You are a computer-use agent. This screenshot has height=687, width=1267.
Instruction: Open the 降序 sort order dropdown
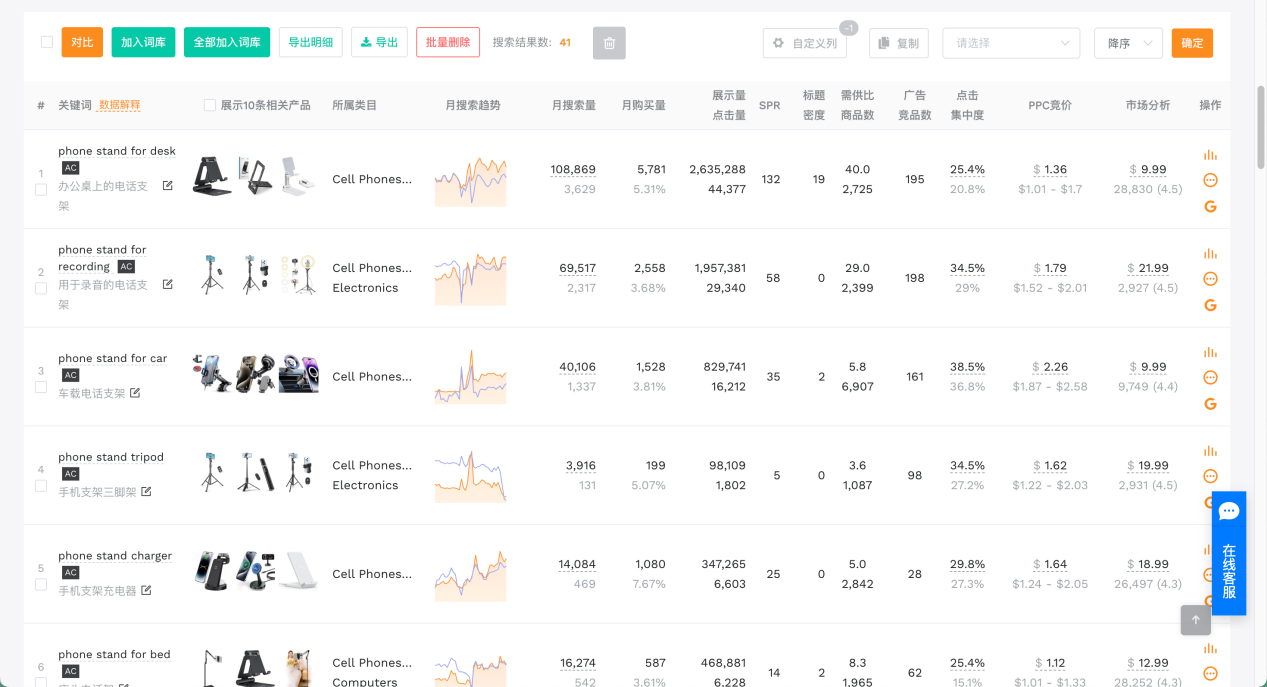(x=1127, y=43)
